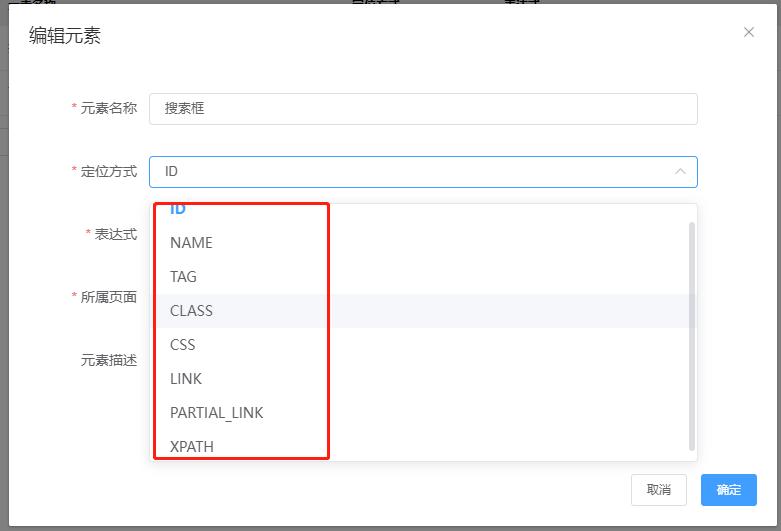This screenshot has width=781, height=531.
Task: Click the 元素名称 input field
Action: pyautogui.click(x=423, y=108)
